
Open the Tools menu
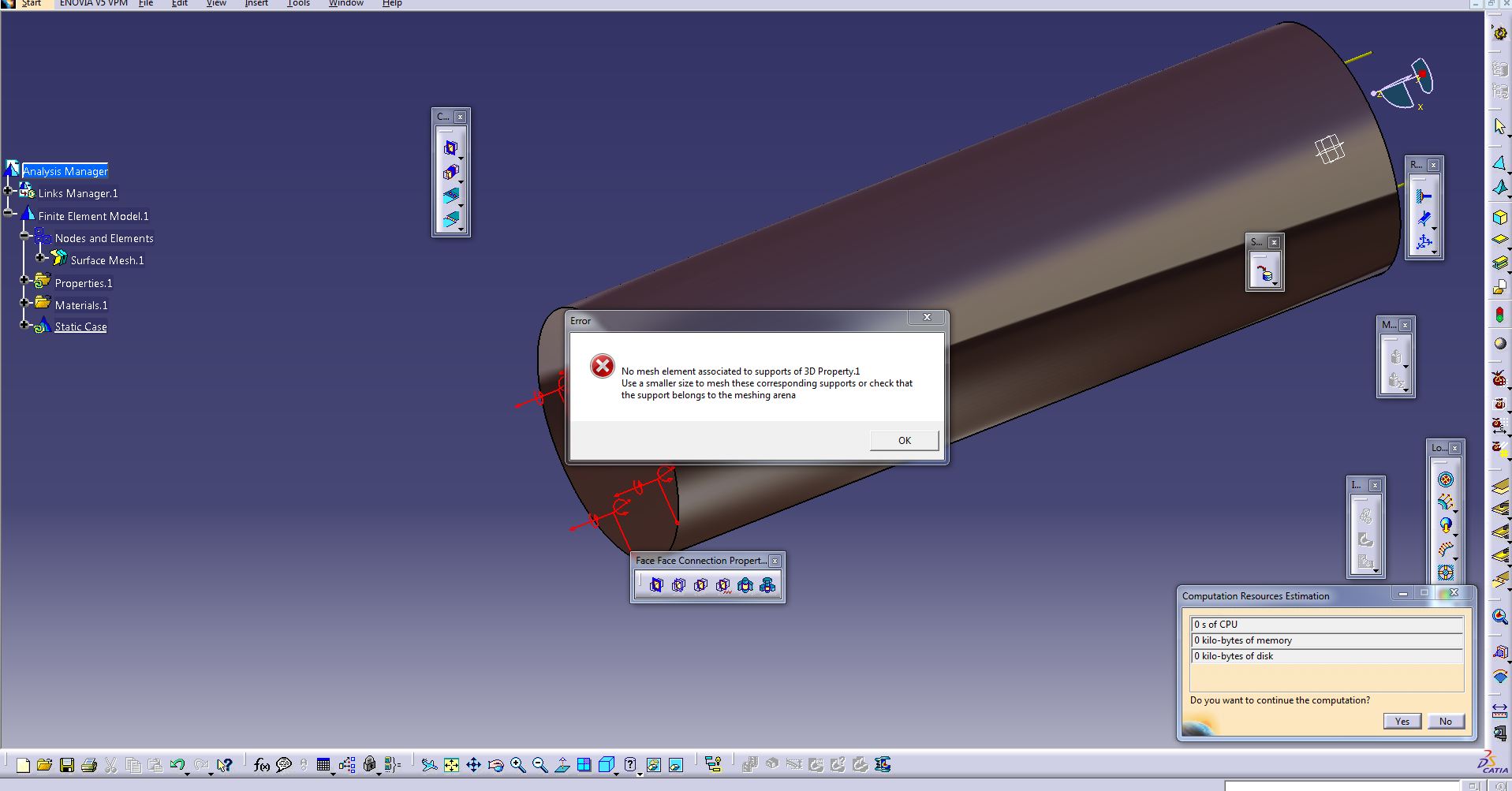pyautogui.click(x=298, y=3)
